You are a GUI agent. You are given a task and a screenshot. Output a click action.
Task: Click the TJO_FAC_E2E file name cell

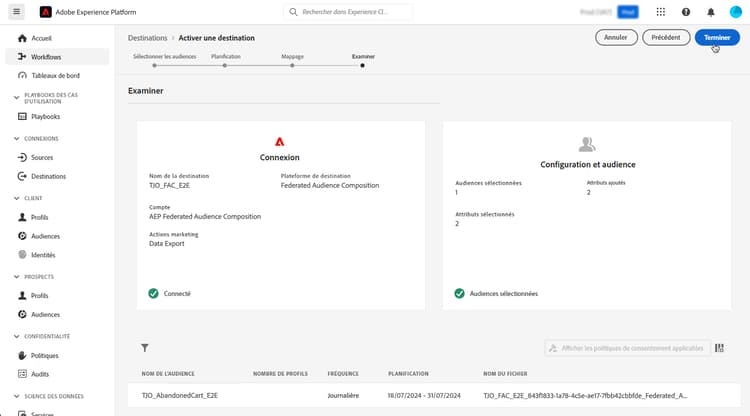click(585, 395)
